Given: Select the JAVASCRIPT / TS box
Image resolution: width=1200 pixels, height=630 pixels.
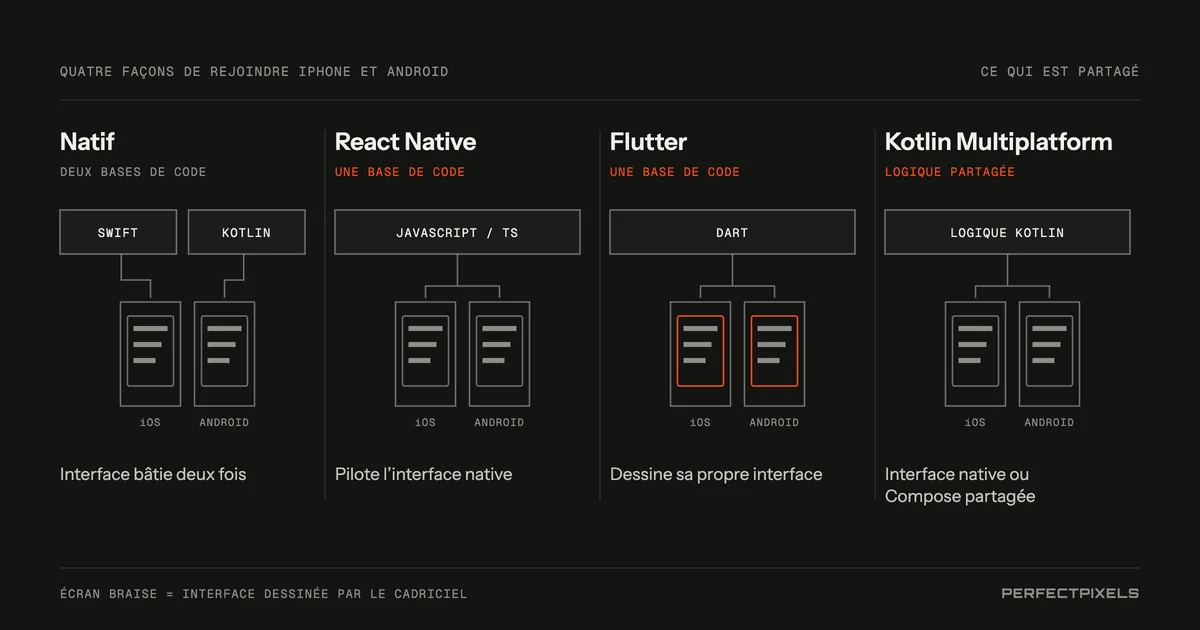Looking at the screenshot, I should click(x=457, y=232).
